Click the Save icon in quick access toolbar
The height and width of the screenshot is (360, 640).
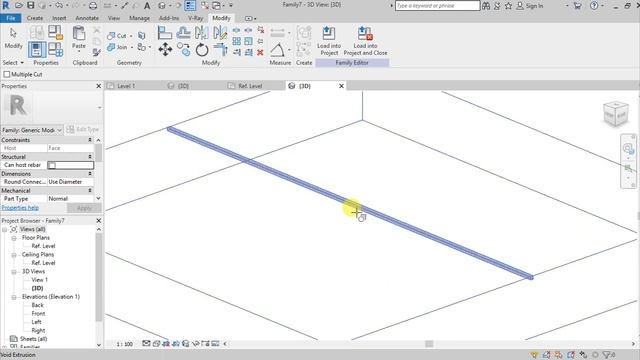[31, 6]
